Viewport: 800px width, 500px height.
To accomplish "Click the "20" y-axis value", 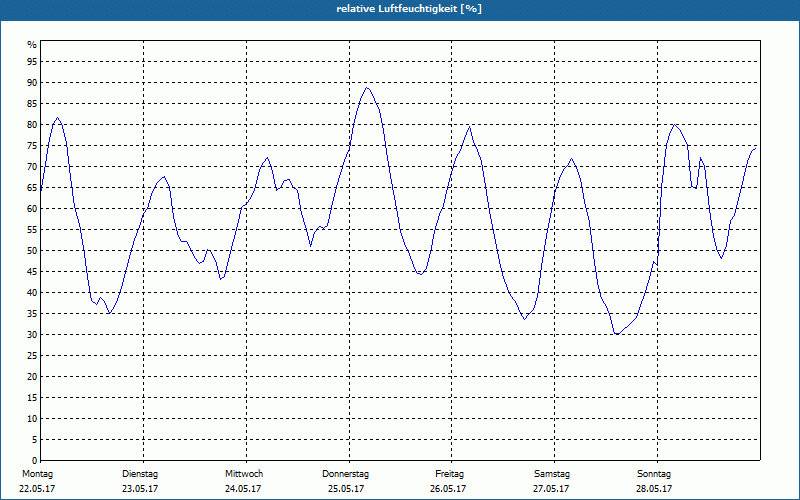I will (x=32, y=377).
